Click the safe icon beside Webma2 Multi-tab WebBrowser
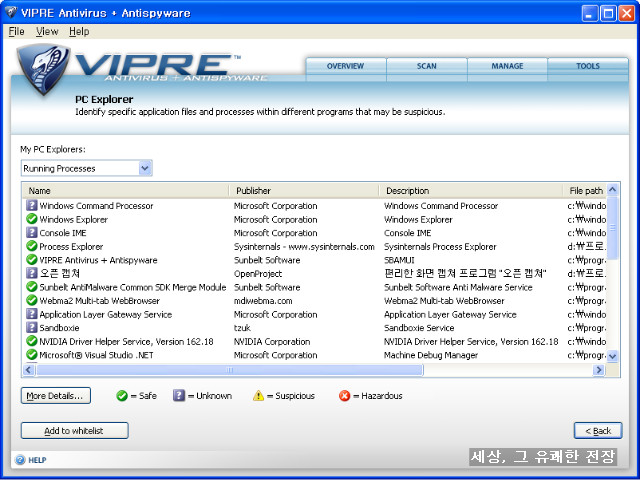Image resolution: width=640 pixels, height=480 pixels. point(31,300)
